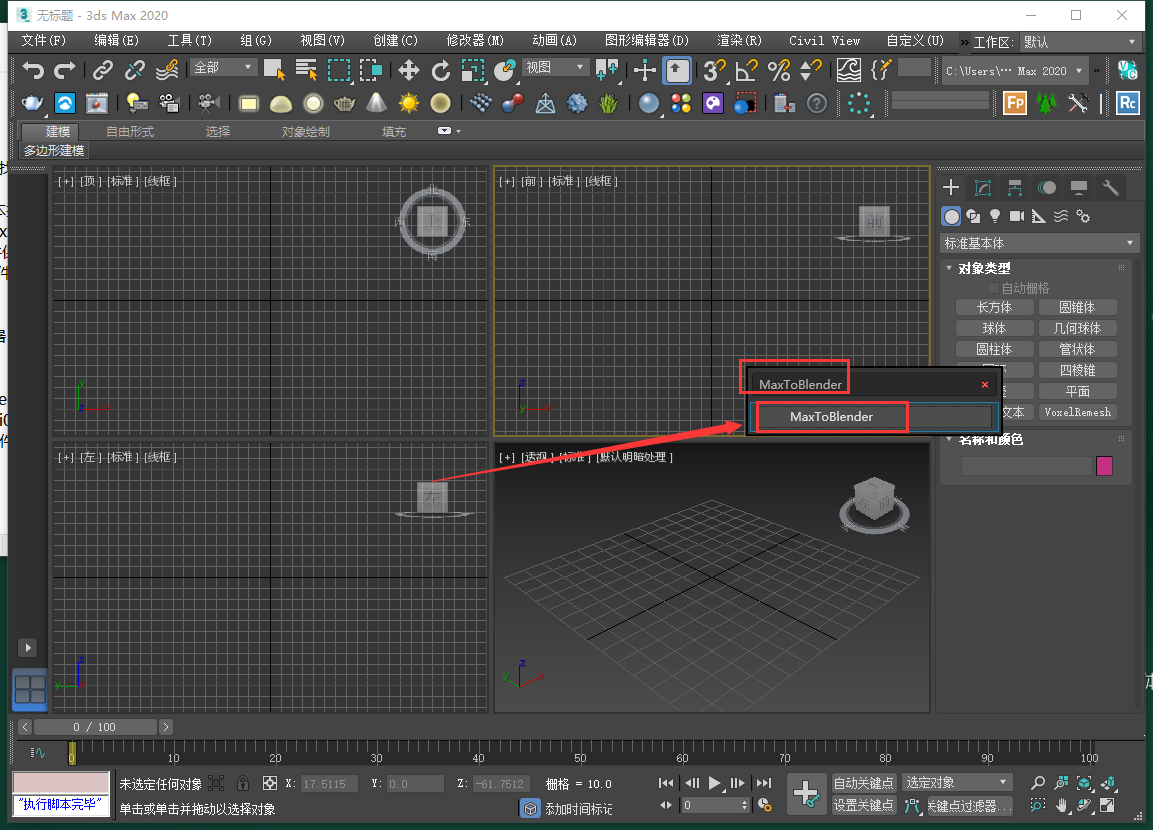Open the 工作区 默认 dropdown
The height and width of the screenshot is (830, 1153).
[1079, 42]
